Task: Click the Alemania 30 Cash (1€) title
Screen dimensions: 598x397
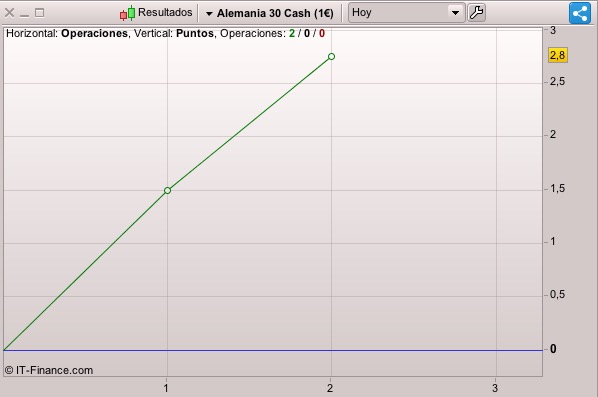Action: tap(275, 13)
